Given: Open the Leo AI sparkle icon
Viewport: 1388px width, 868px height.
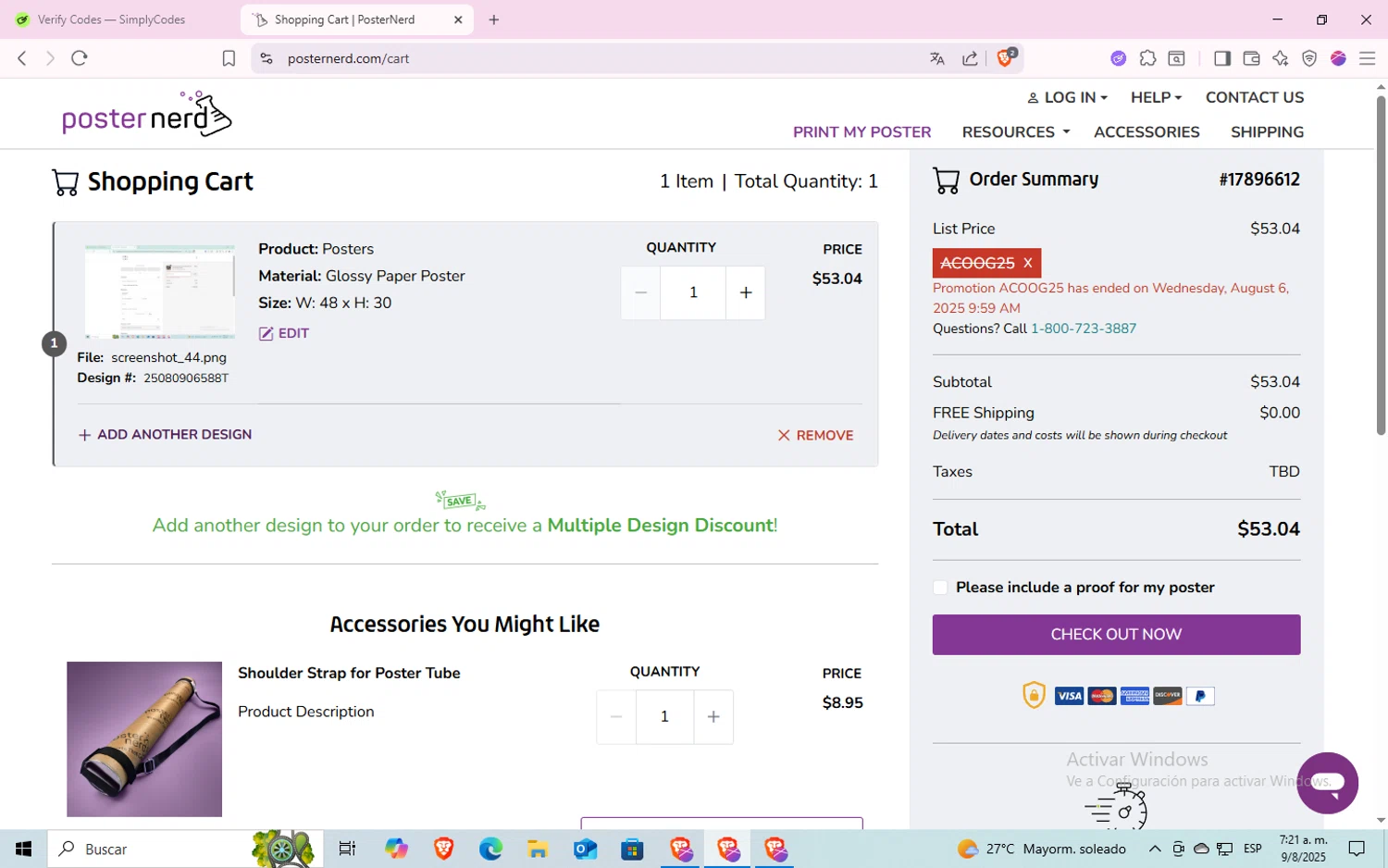Looking at the screenshot, I should pyautogui.click(x=1280, y=58).
